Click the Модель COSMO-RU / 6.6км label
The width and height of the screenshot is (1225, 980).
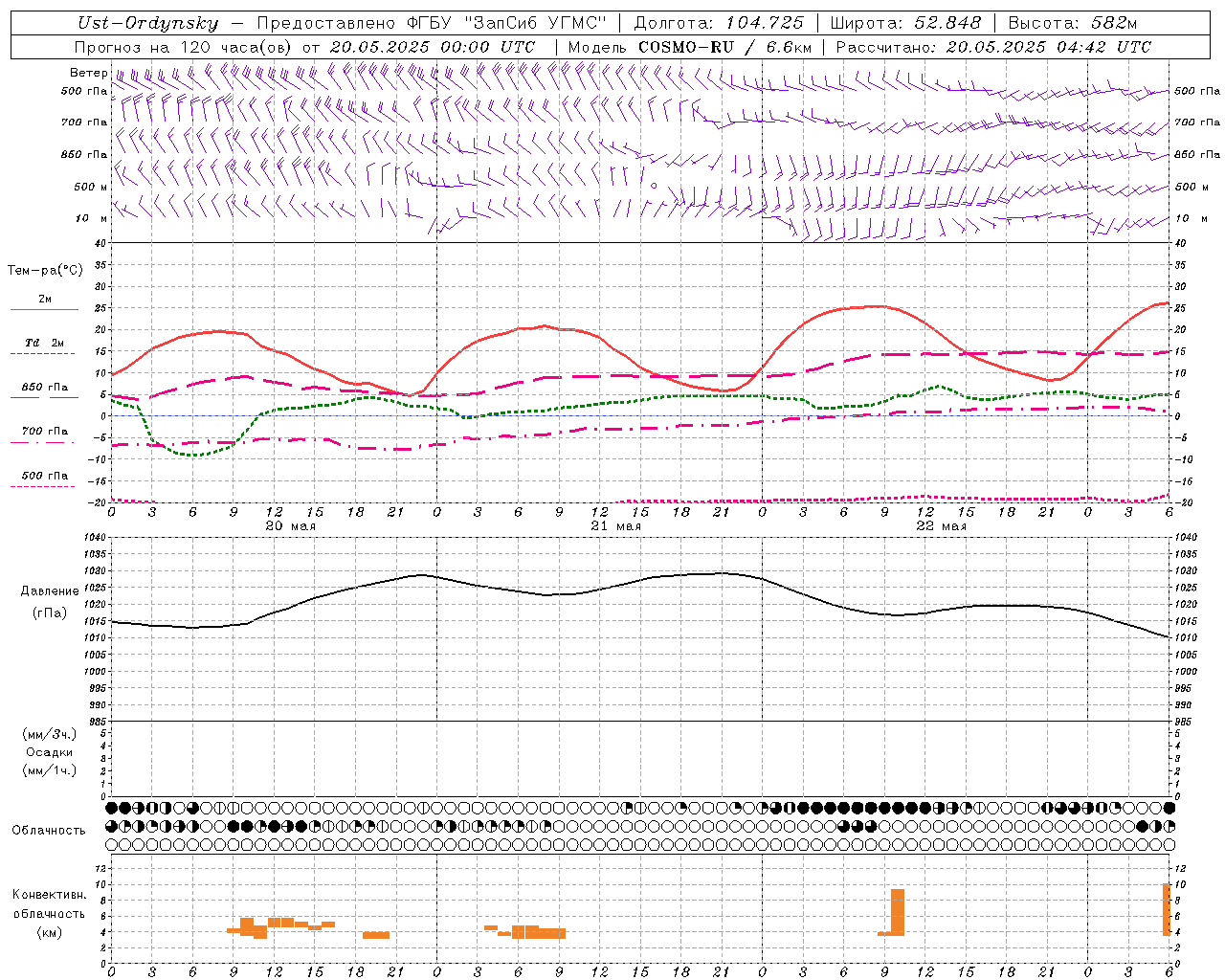tap(690, 47)
